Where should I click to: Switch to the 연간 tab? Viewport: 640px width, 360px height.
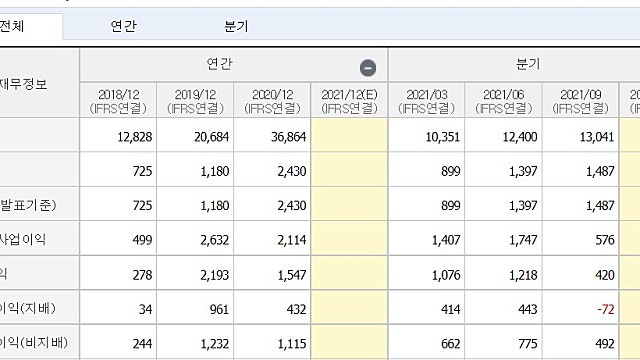click(123, 27)
